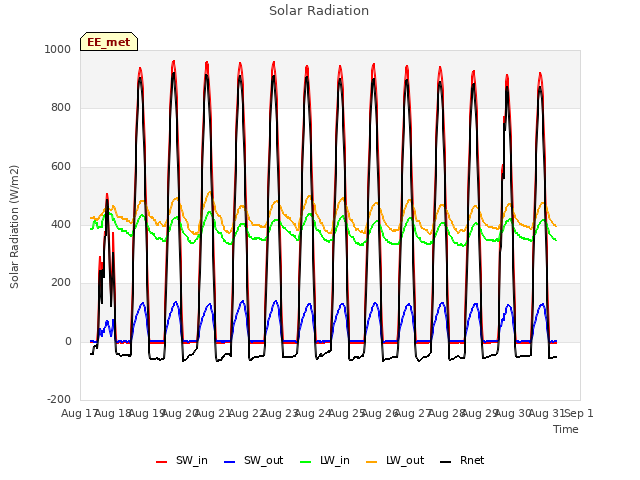Click the 1000 y-axis tick label
The width and height of the screenshot is (640, 480).
click(x=58, y=49)
